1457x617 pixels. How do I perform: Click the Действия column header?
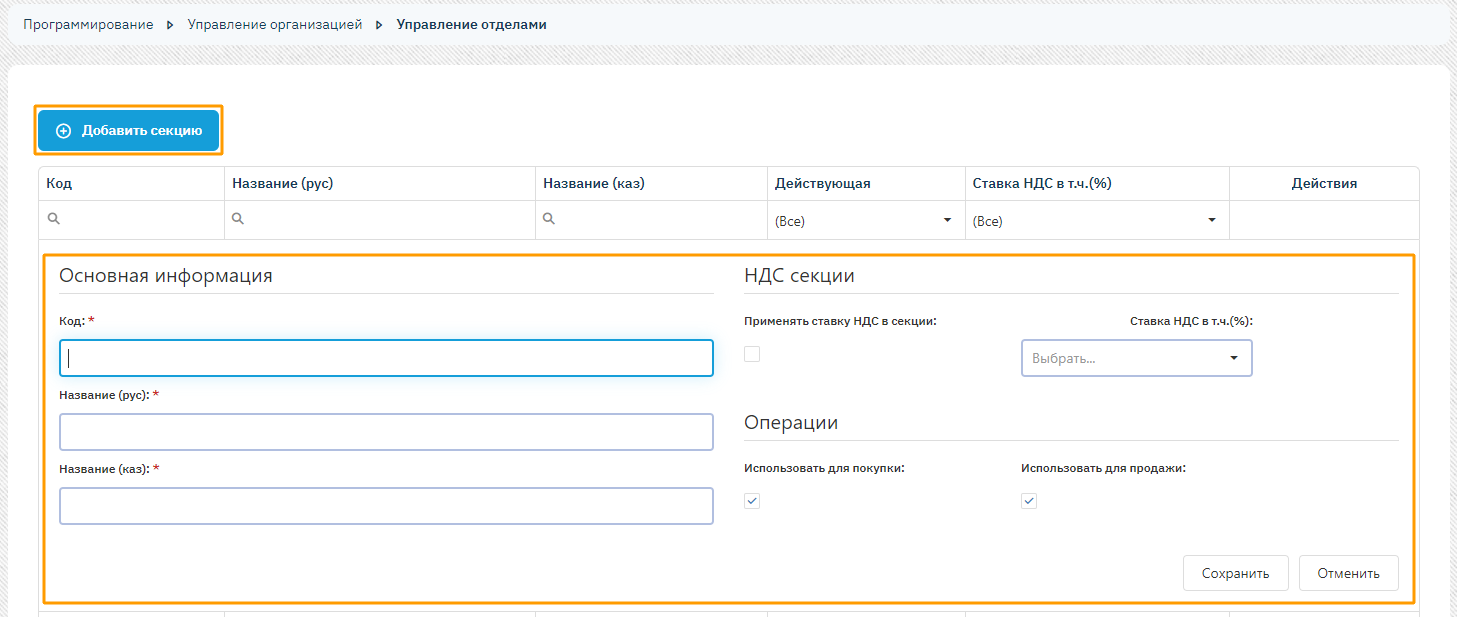(1324, 184)
